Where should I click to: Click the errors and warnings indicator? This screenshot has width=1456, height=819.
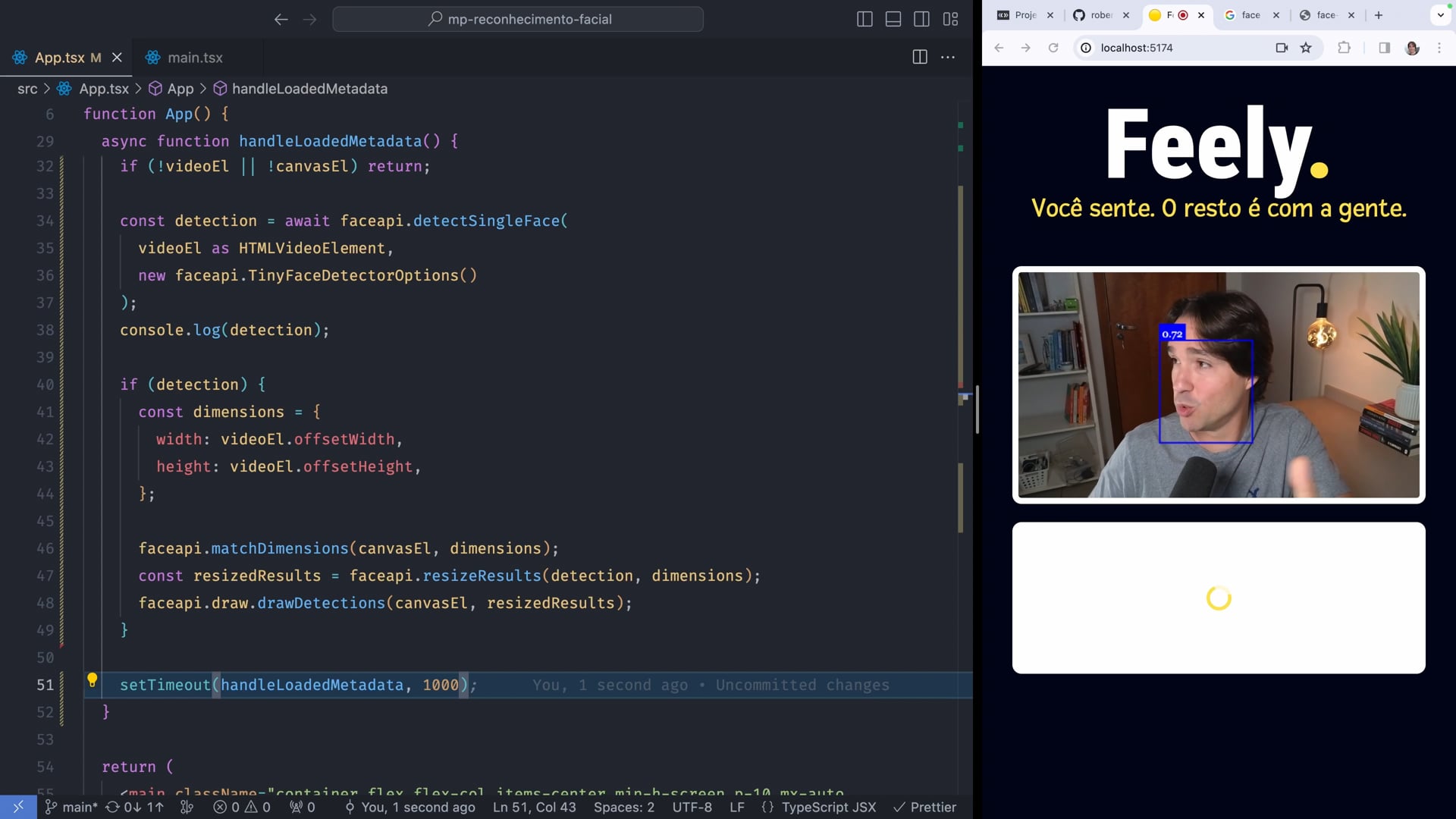tap(242, 807)
